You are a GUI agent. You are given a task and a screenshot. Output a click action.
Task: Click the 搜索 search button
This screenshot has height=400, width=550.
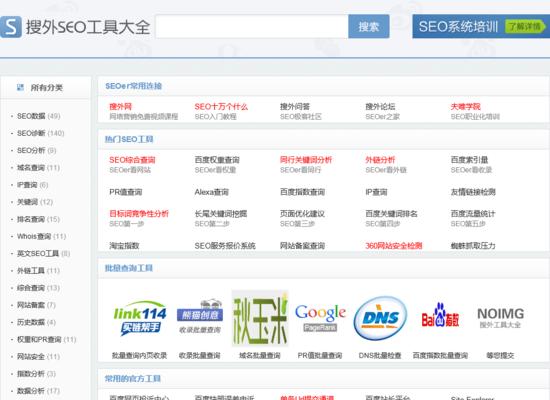coord(369,27)
